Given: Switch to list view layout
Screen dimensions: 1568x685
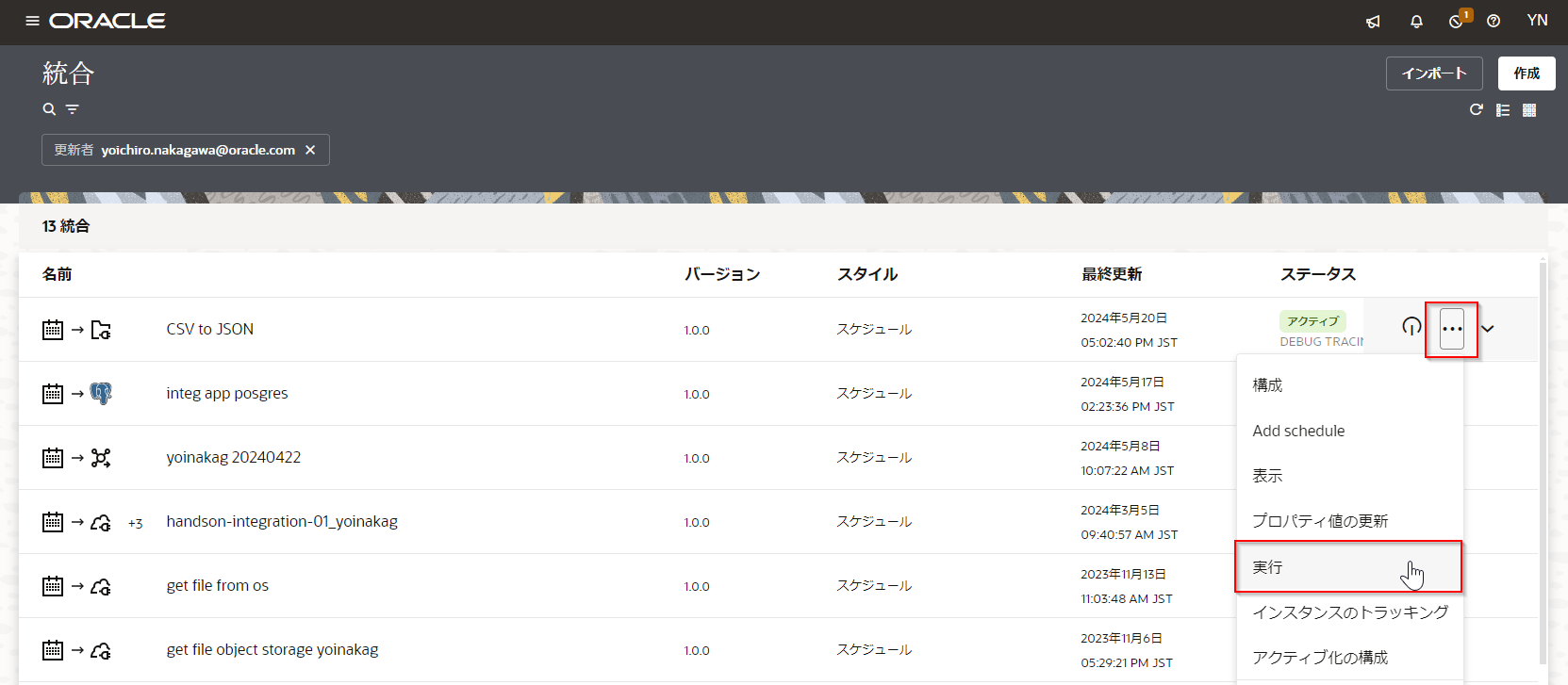Looking at the screenshot, I should 1503,110.
